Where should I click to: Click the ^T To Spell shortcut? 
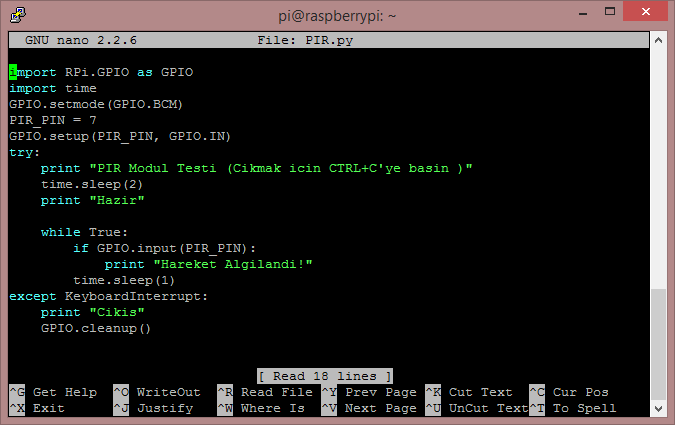point(573,408)
